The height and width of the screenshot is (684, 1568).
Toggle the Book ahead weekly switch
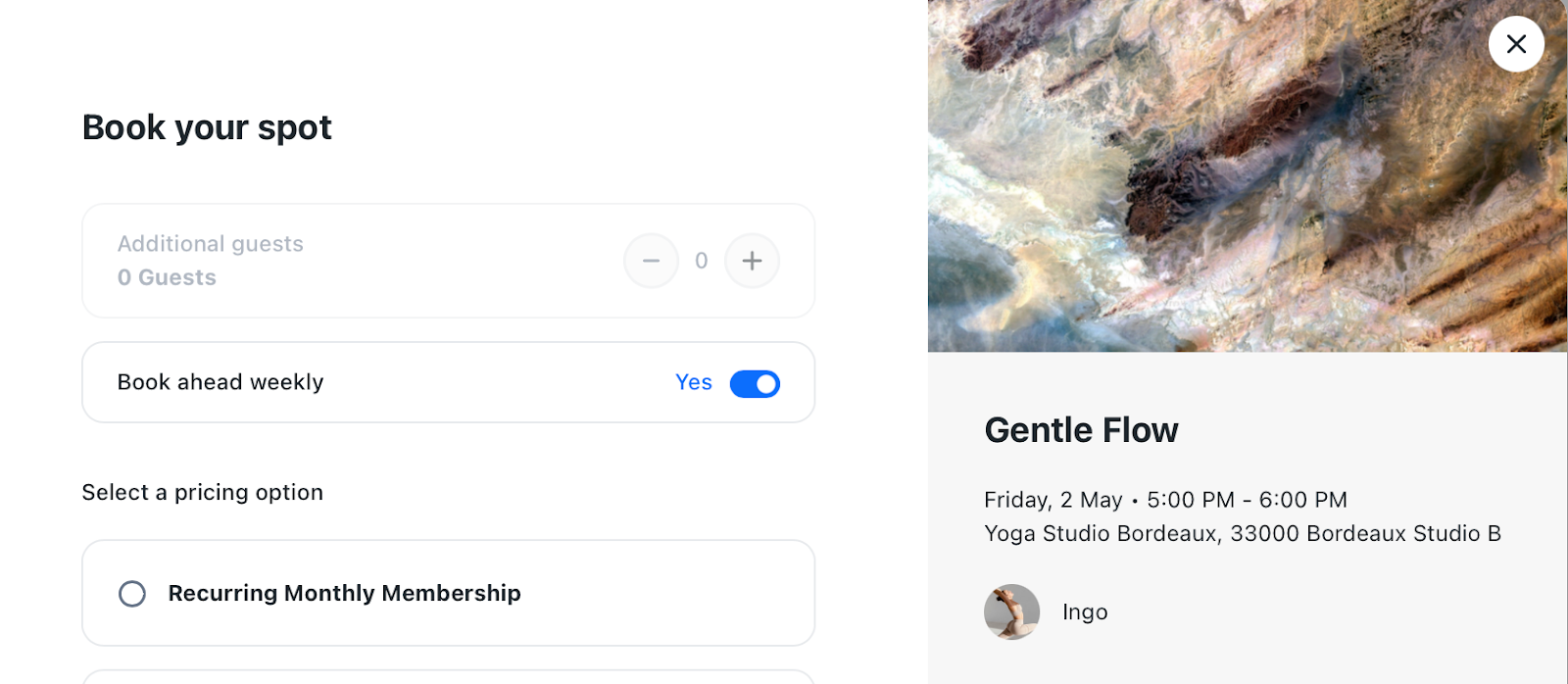[755, 383]
